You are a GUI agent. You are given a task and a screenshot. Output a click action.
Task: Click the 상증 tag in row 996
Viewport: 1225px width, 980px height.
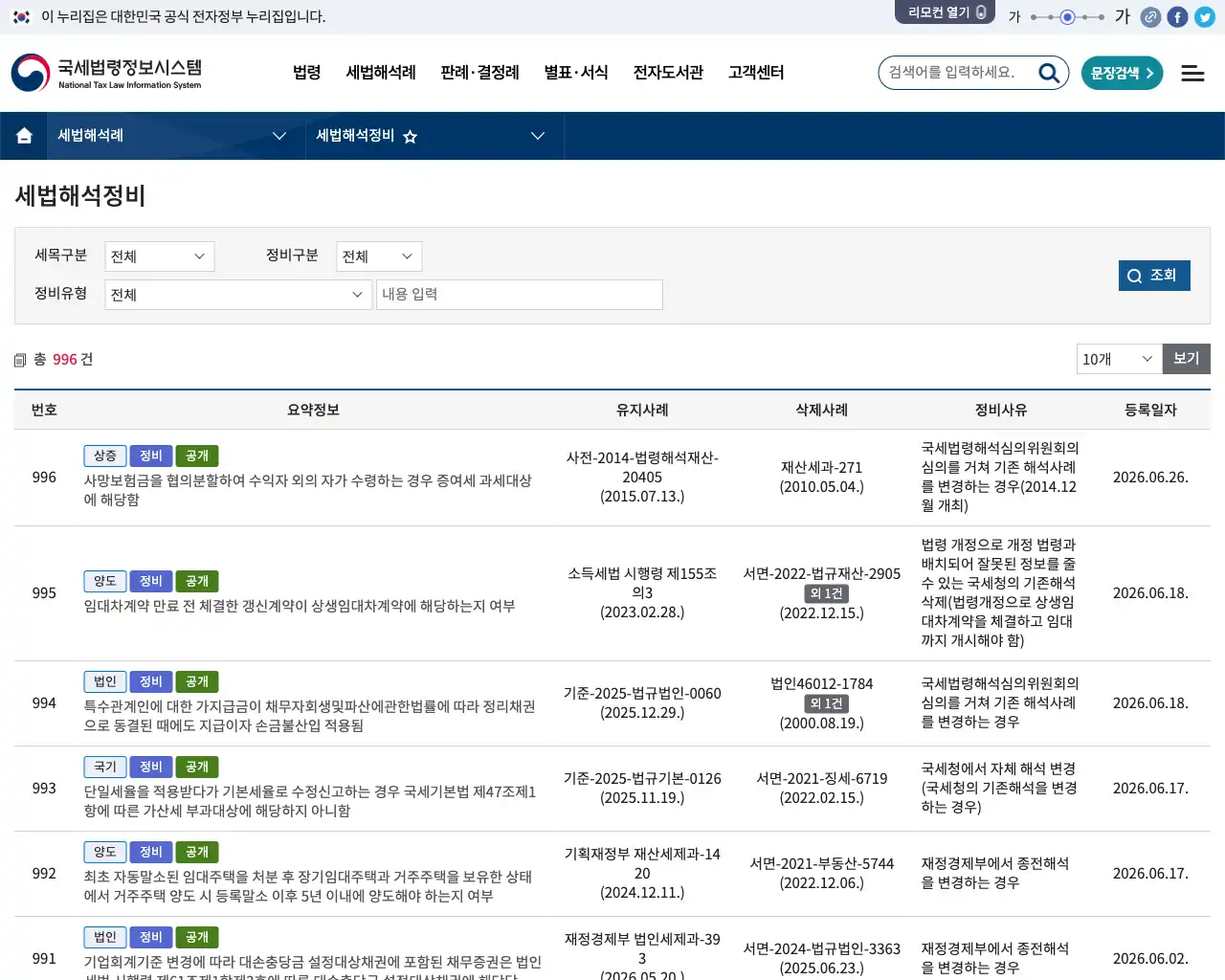tap(105, 457)
